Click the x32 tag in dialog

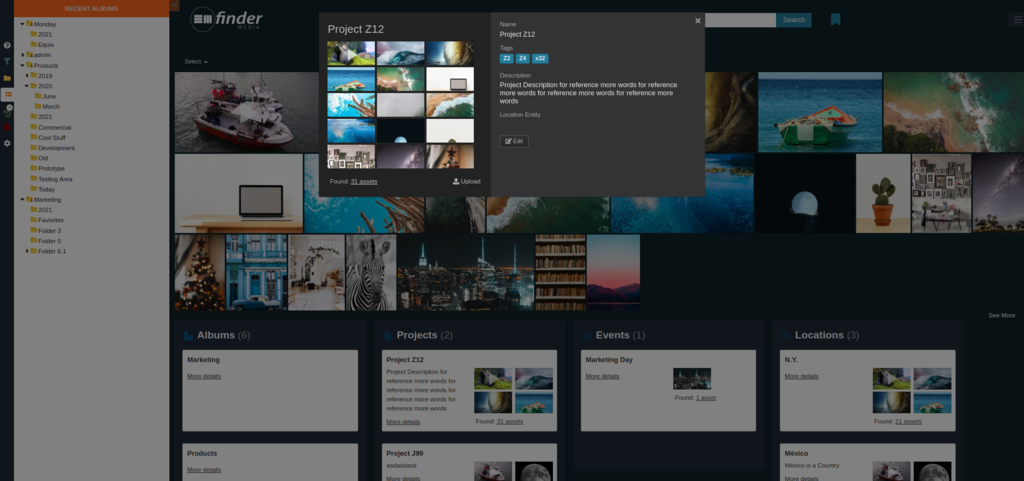coord(540,59)
